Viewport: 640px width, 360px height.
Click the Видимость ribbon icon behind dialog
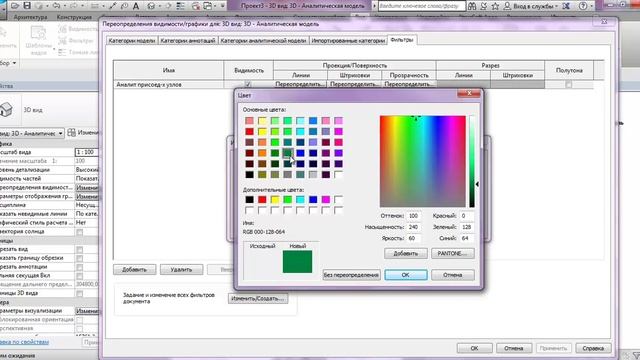(62, 29)
